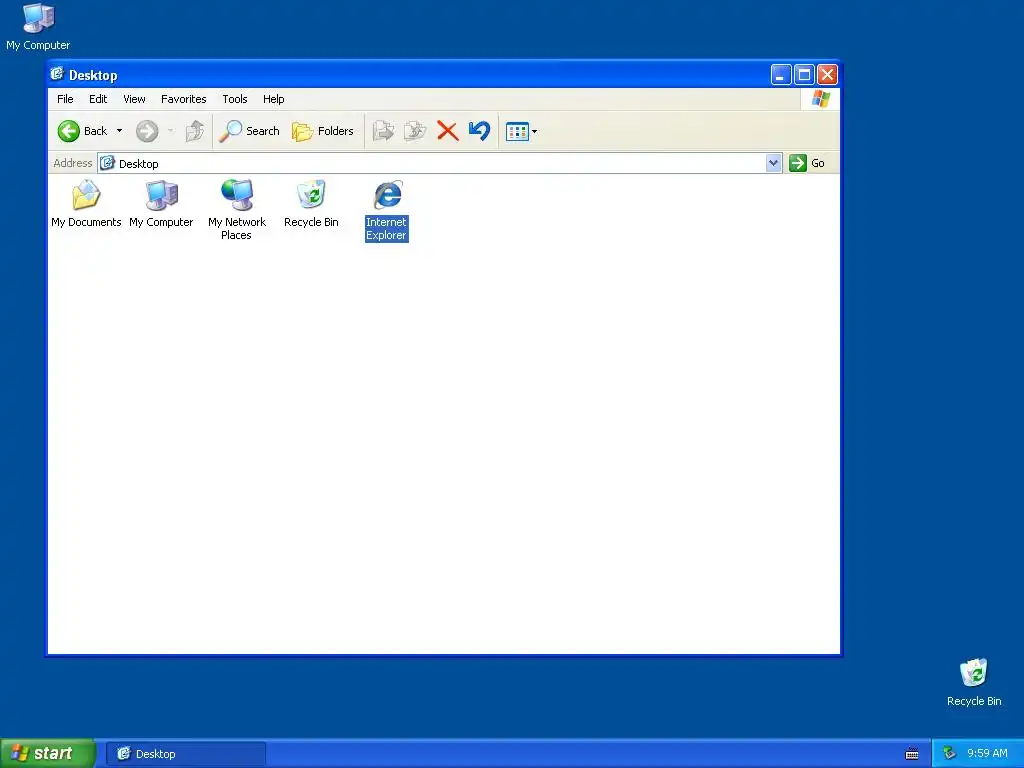Click the Copy To toolbar icon
1024x768 pixels.
pos(415,131)
